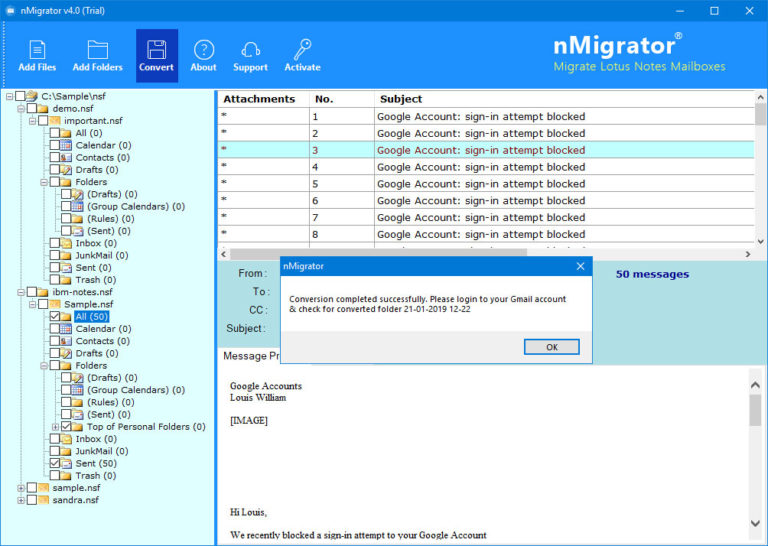Sort by the Subject column header
Screen dimensions: 768x546
pyautogui.click(x=564, y=99)
